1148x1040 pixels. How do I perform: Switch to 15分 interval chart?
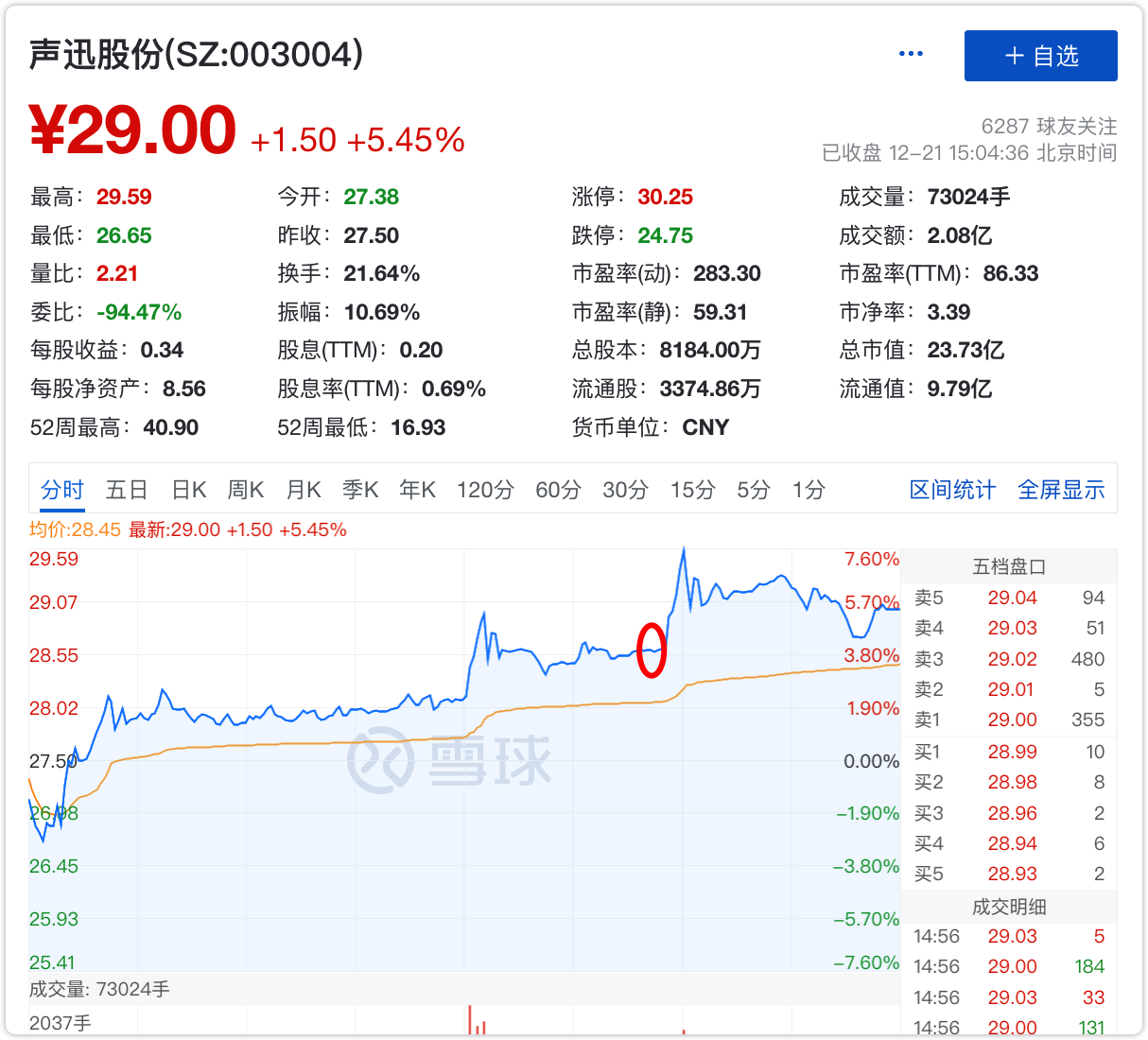[693, 490]
